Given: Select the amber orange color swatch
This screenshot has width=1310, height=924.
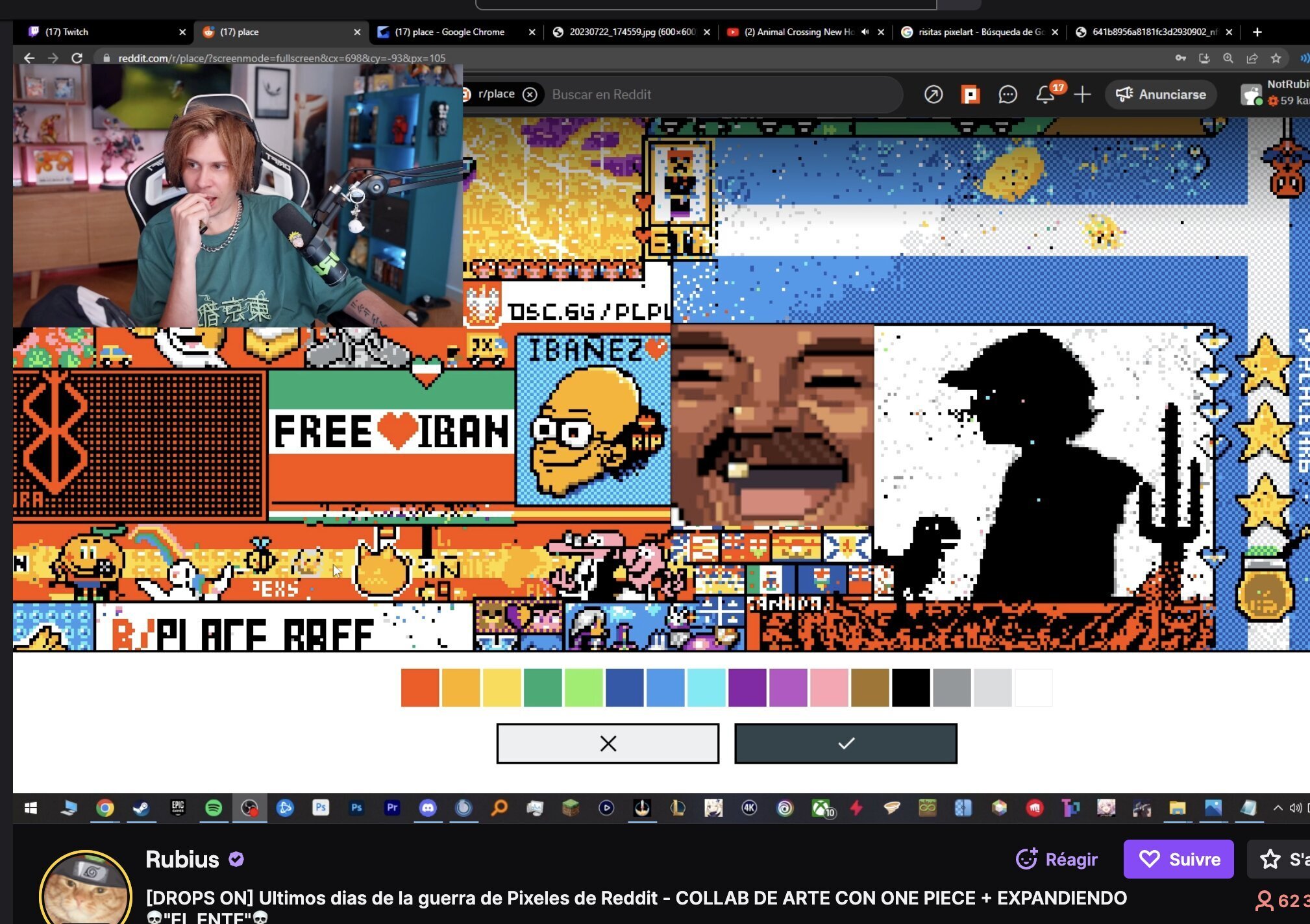Looking at the screenshot, I should (x=461, y=688).
